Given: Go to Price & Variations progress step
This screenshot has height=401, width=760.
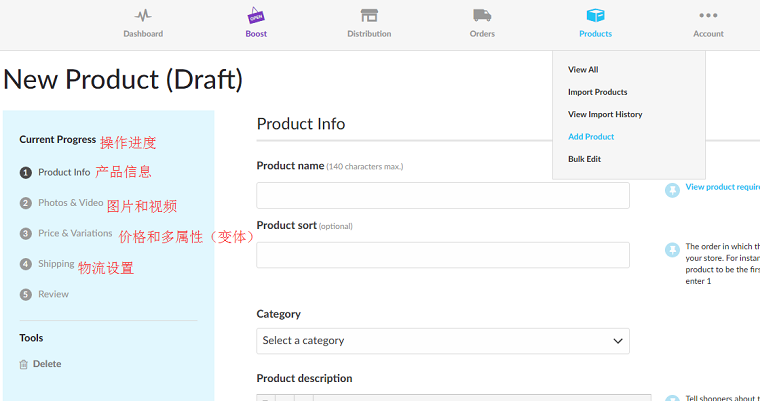Looking at the screenshot, I should coord(75,233).
